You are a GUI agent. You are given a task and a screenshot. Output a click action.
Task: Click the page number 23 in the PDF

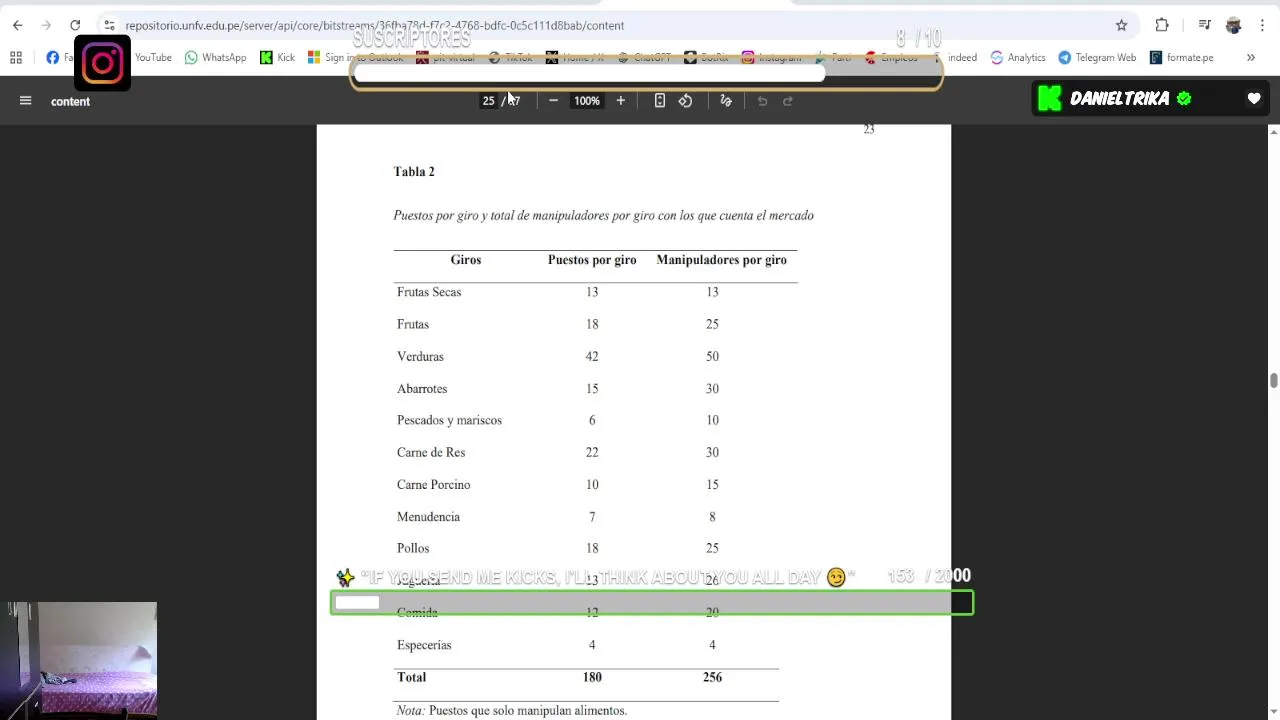tap(869, 129)
